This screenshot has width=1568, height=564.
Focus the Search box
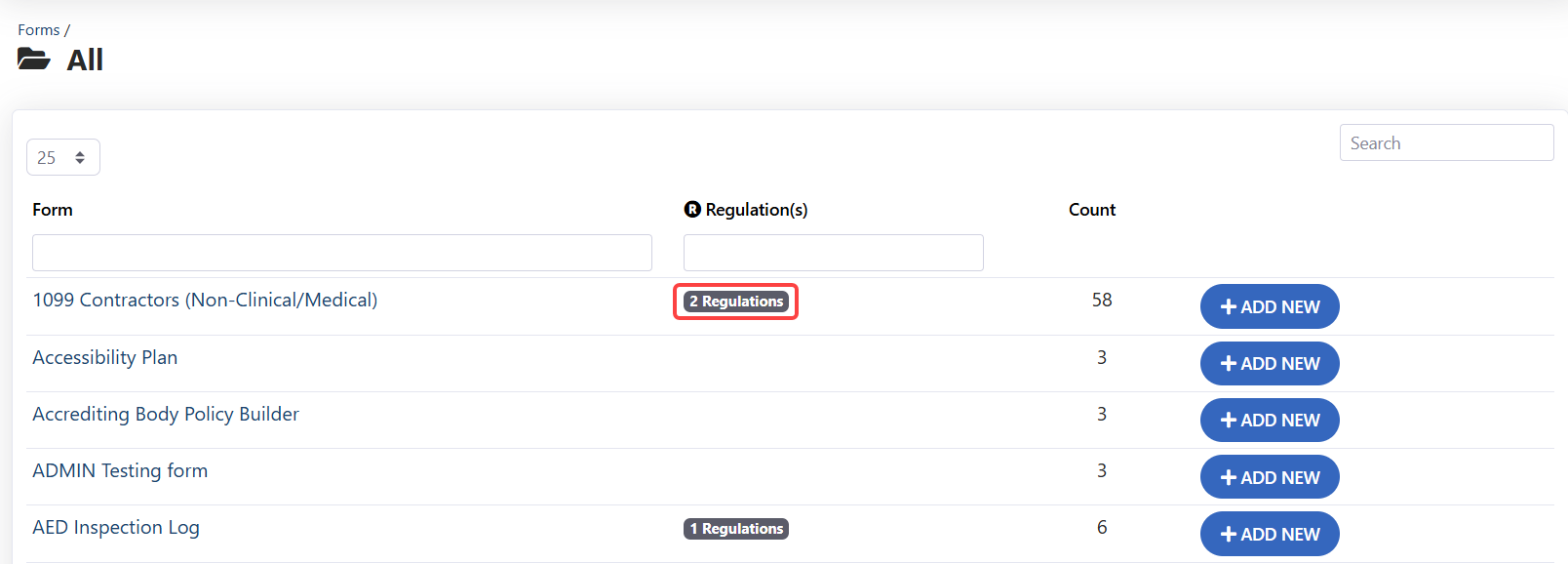pos(1445,143)
